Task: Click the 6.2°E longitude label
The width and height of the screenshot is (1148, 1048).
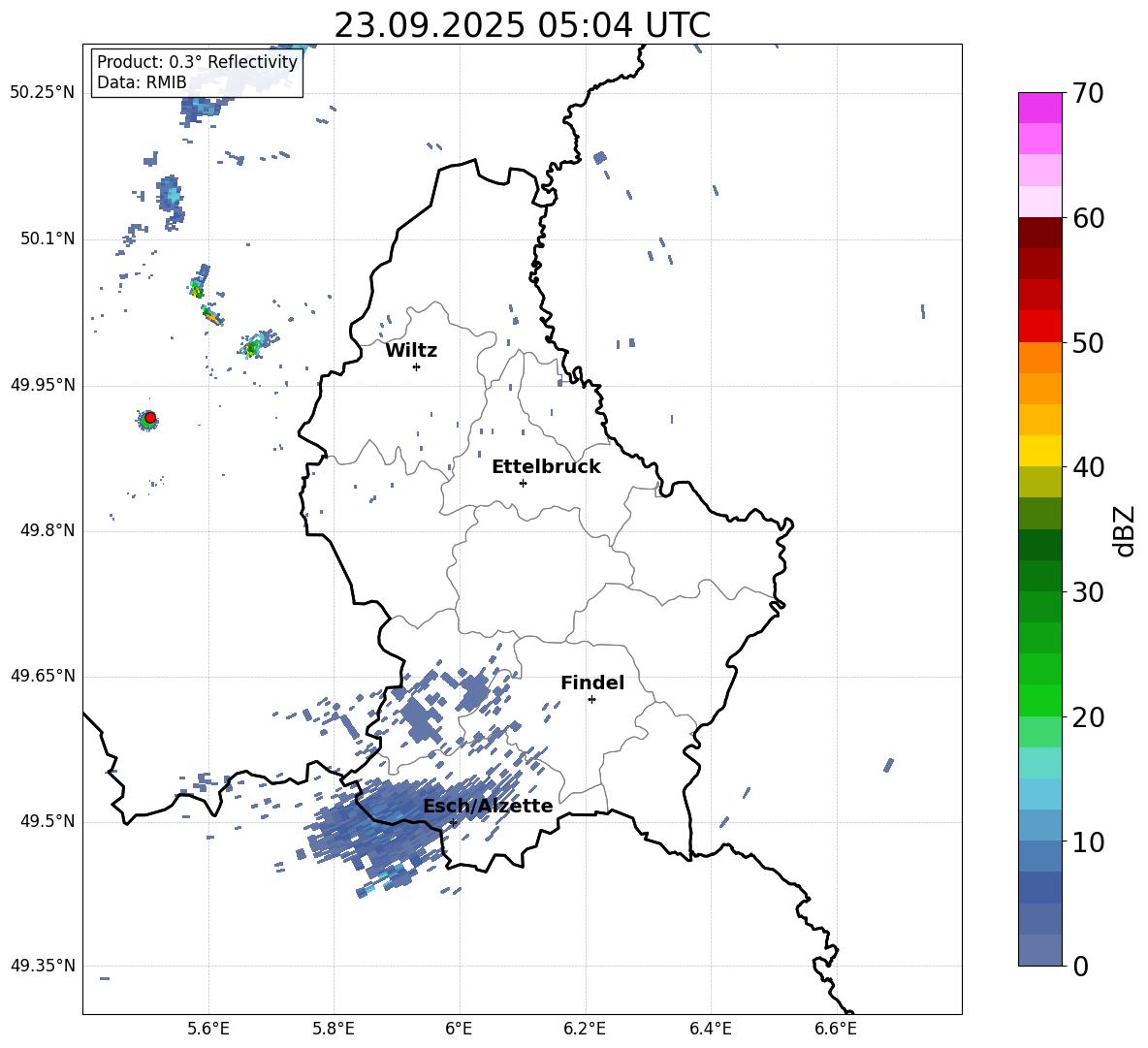Action: point(585,1029)
